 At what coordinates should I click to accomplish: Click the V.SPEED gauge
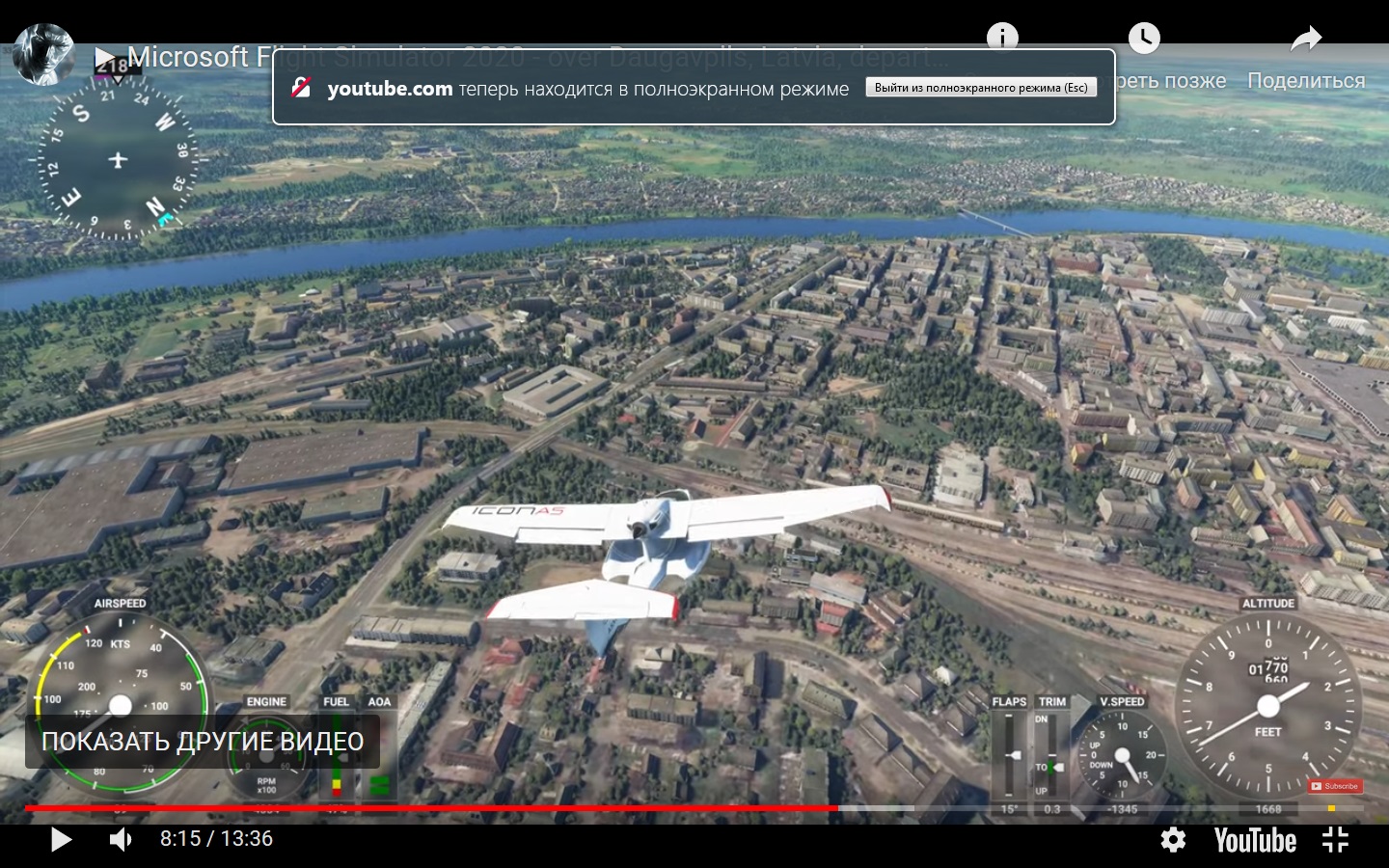1122,753
